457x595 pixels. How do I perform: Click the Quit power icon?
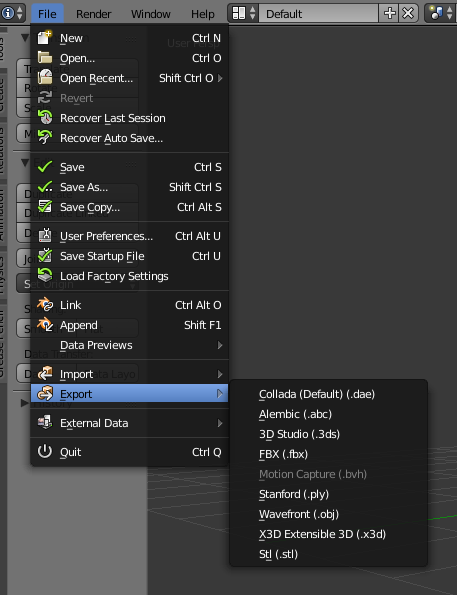[x=45, y=452]
